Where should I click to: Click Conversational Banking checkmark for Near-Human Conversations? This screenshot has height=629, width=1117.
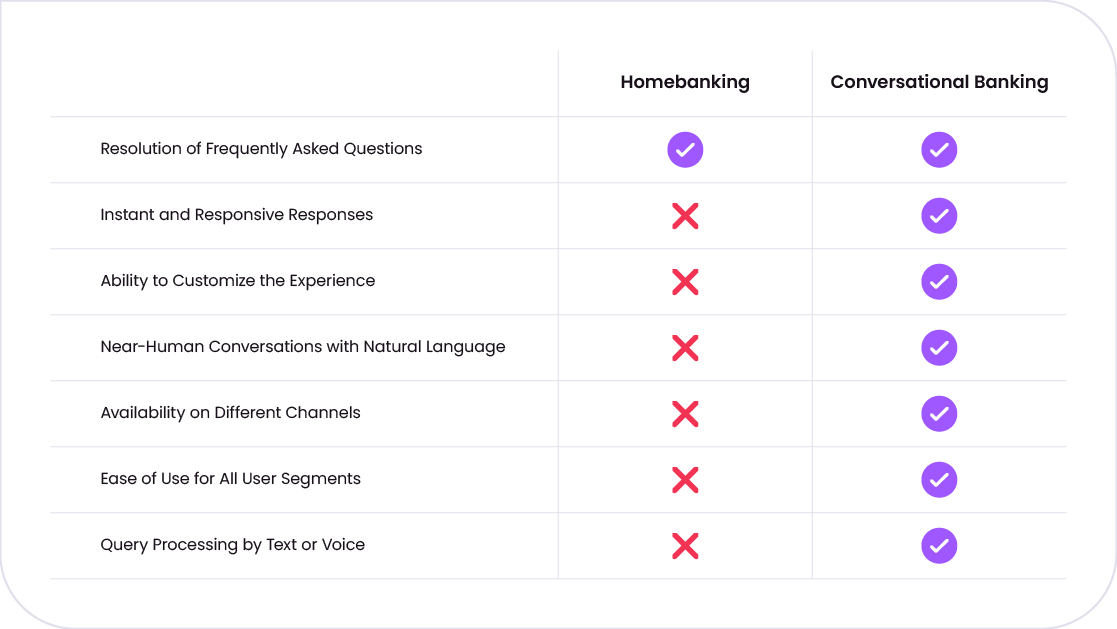click(x=939, y=348)
